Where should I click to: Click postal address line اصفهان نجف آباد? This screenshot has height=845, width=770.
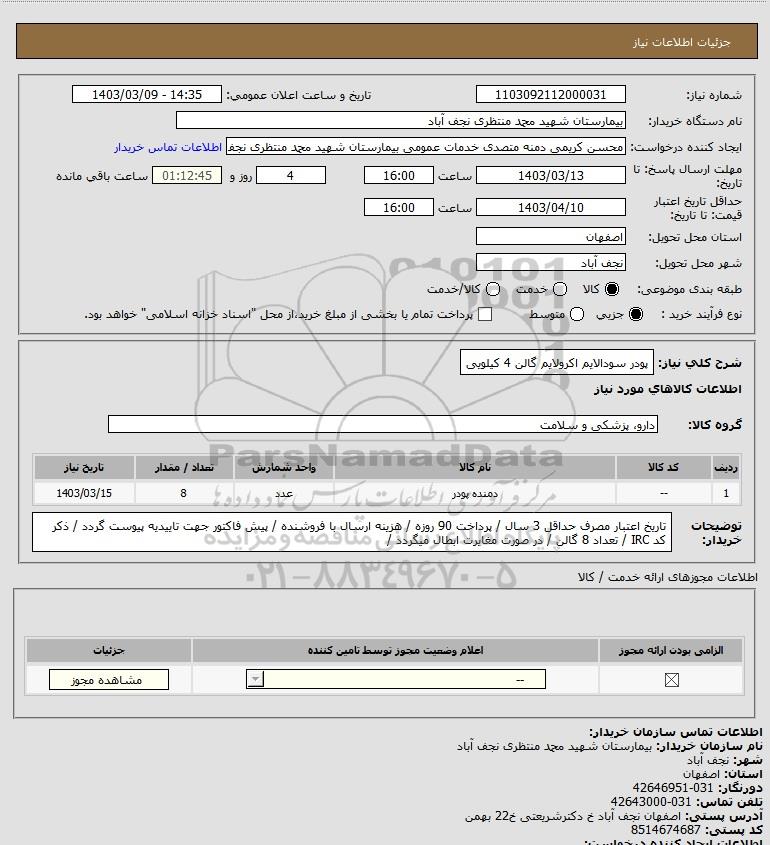pyautogui.click(x=575, y=816)
